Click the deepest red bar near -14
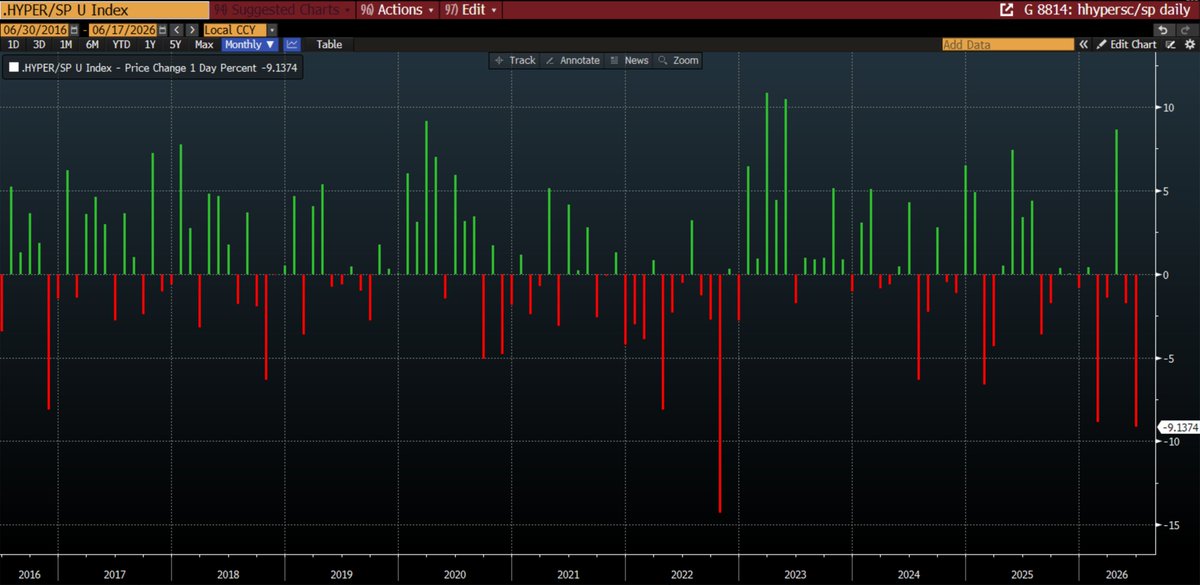1200x585 pixels. [x=720, y=393]
